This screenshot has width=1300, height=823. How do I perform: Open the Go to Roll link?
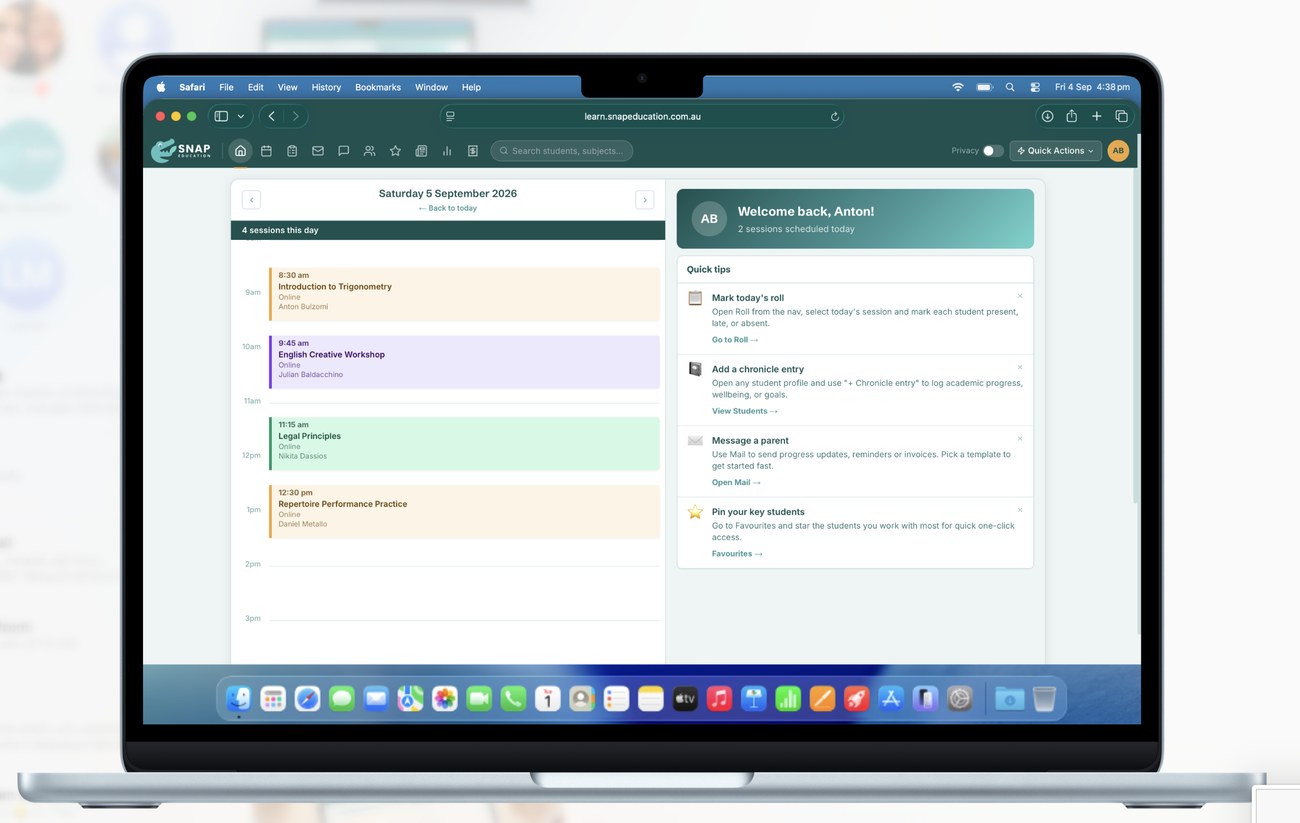[735, 340]
